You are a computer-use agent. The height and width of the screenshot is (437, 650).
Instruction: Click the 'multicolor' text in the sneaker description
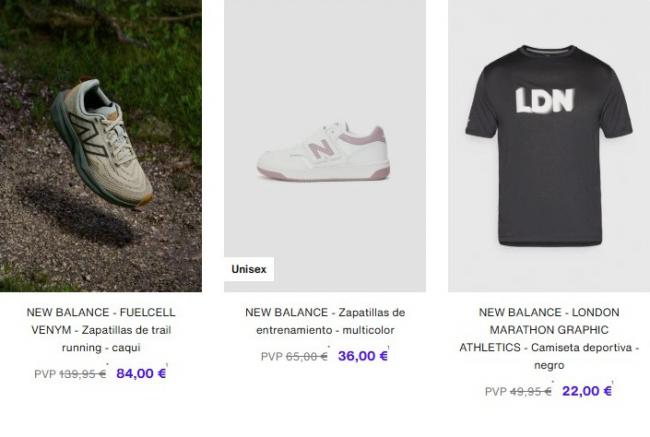[x=368, y=330]
